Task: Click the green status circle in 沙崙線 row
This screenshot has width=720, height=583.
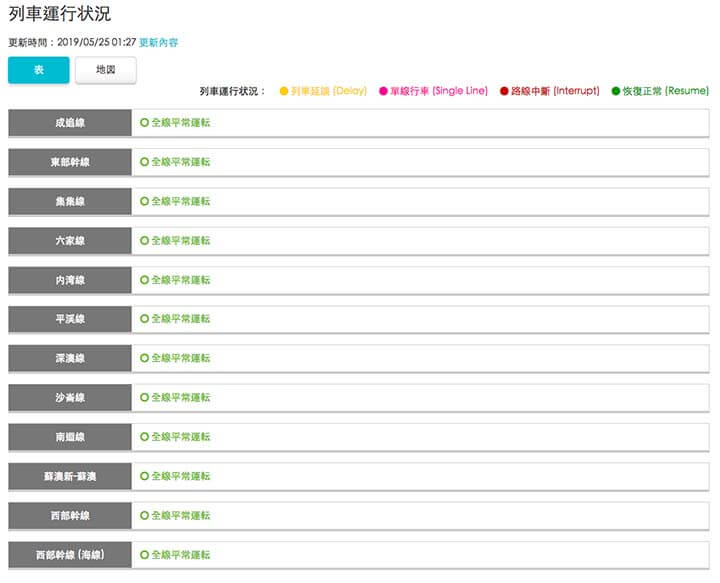Action: pos(144,397)
